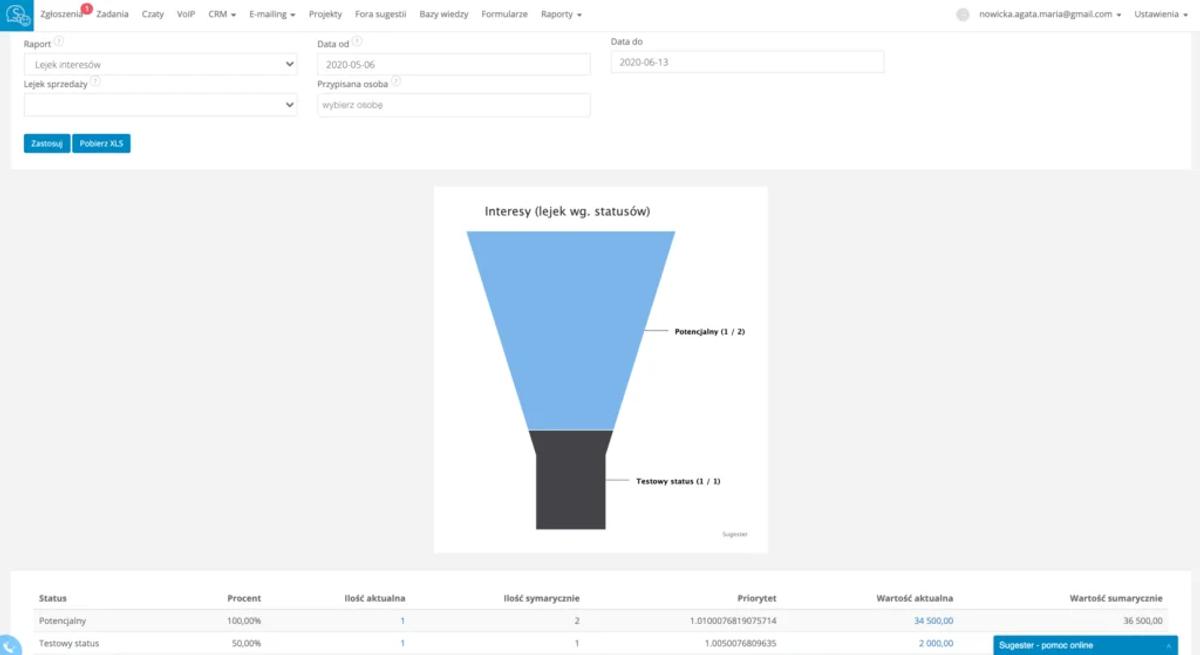Open VoIP section
The width and height of the screenshot is (1200, 655).
pyautogui.click(x=186, y=15)
